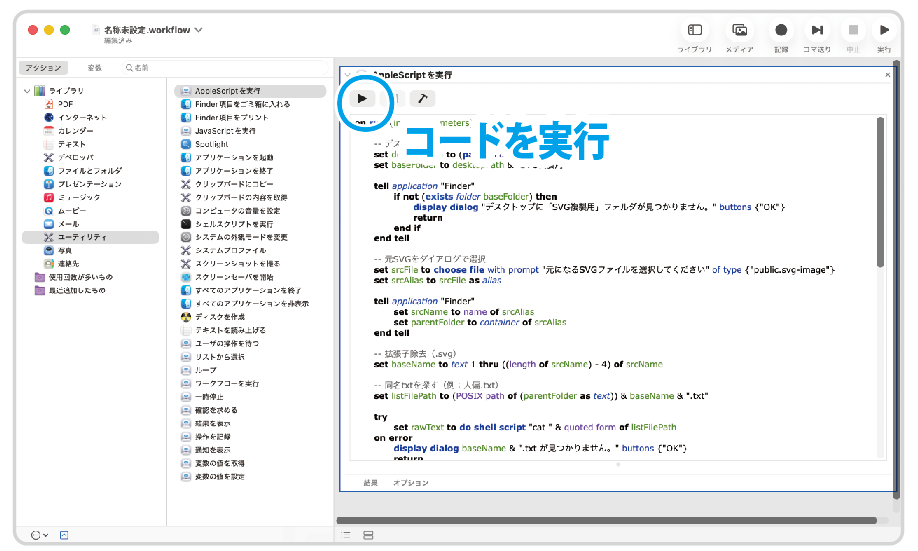Switch to the 変数 tab

click(x=94, y=68)
